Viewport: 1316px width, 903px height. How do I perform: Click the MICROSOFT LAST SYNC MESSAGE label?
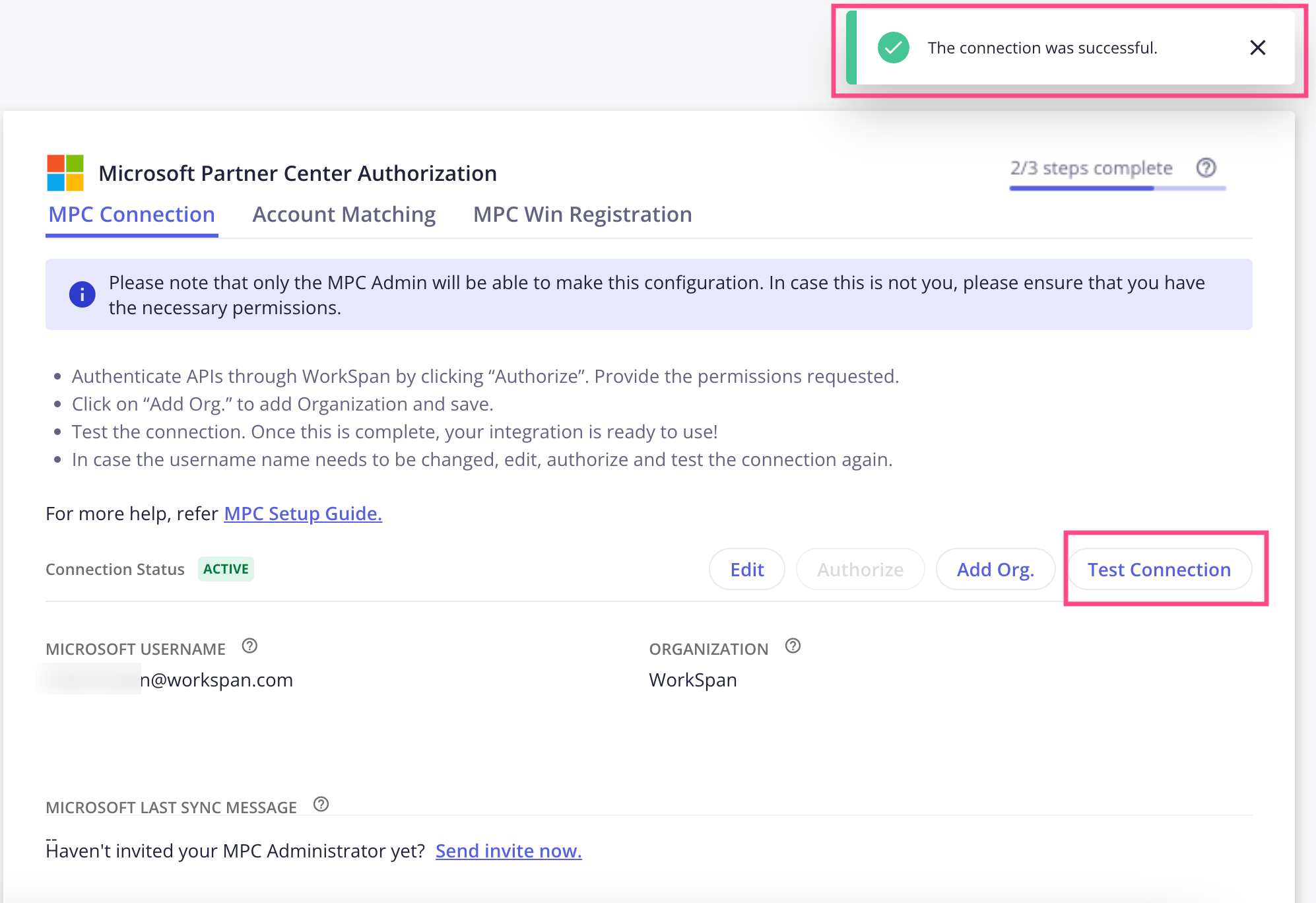click(171, 807)
